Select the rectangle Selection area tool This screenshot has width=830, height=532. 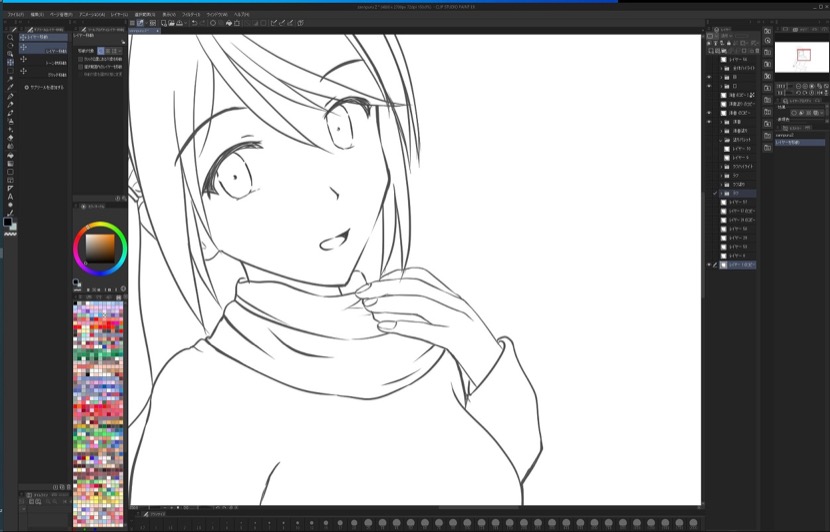tap(10, 70)
